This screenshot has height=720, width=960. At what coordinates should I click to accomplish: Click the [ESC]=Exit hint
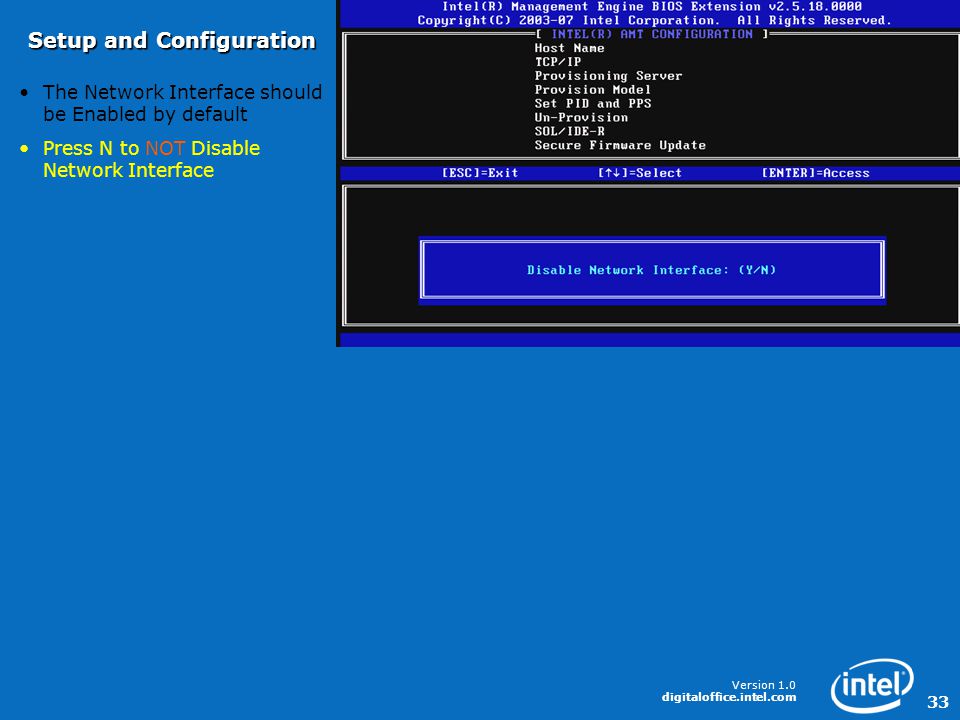point(479,173)
